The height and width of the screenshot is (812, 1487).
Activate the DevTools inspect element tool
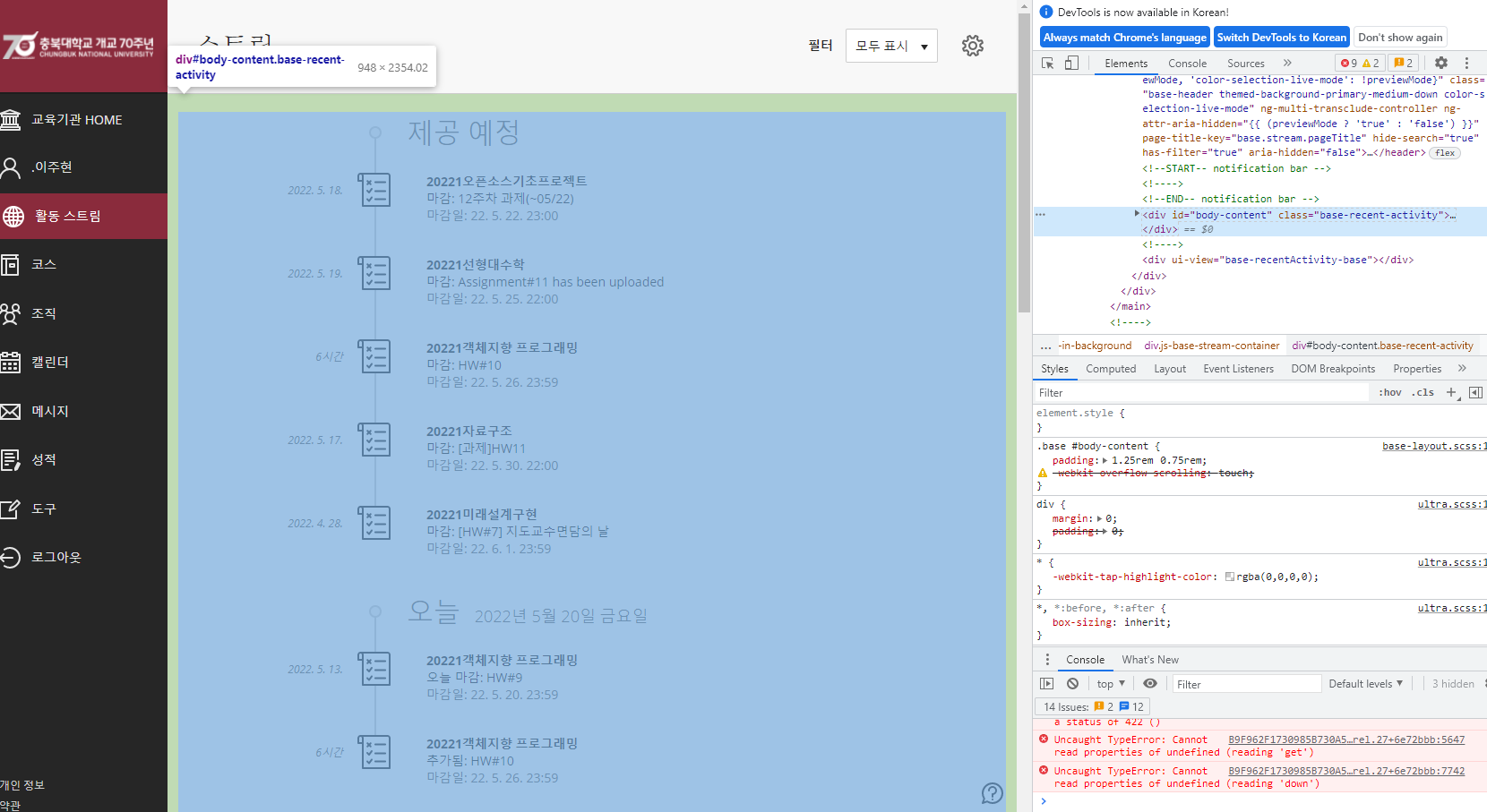1046,63
